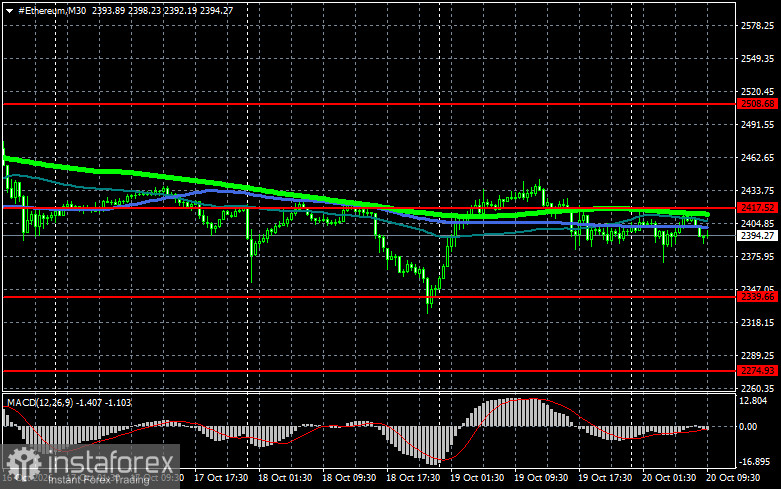Select the red 2339.66 price level label
Image resolution: width=781 pixels, height=489 pixels.
coord(758,297)
